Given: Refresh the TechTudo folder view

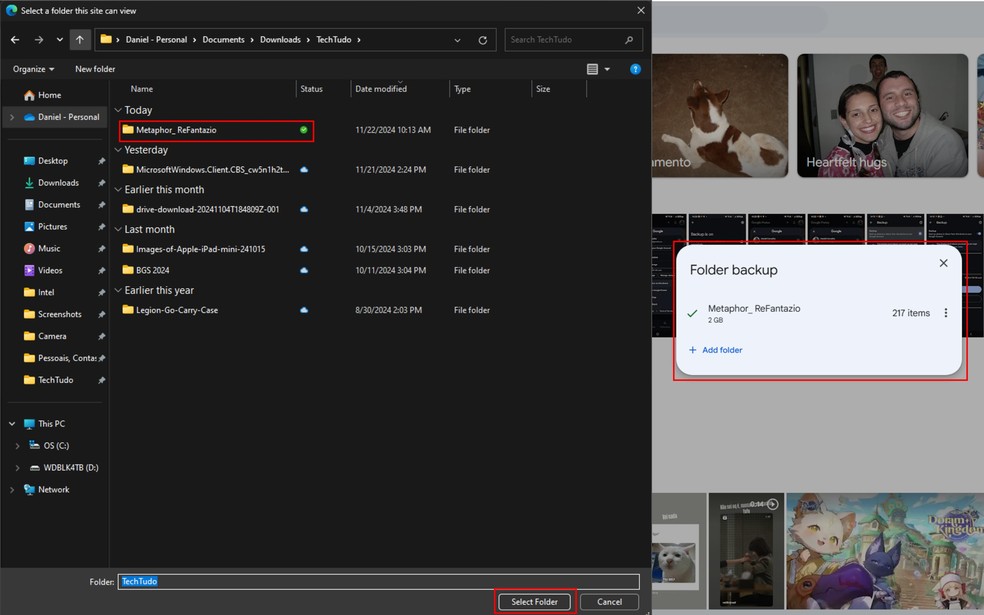Looking at the screenshot, I should click(483, 40).
